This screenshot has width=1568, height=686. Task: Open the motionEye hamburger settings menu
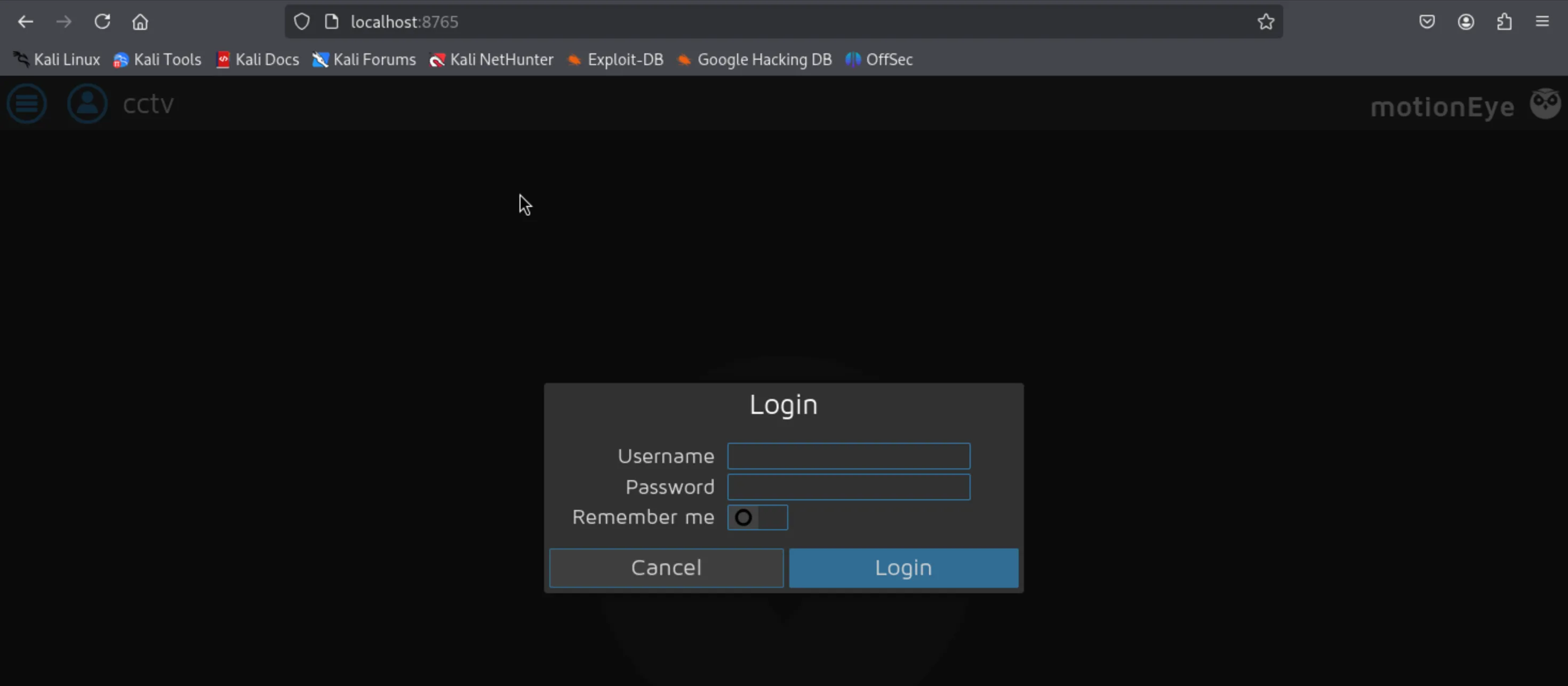[x=27, y=103]
